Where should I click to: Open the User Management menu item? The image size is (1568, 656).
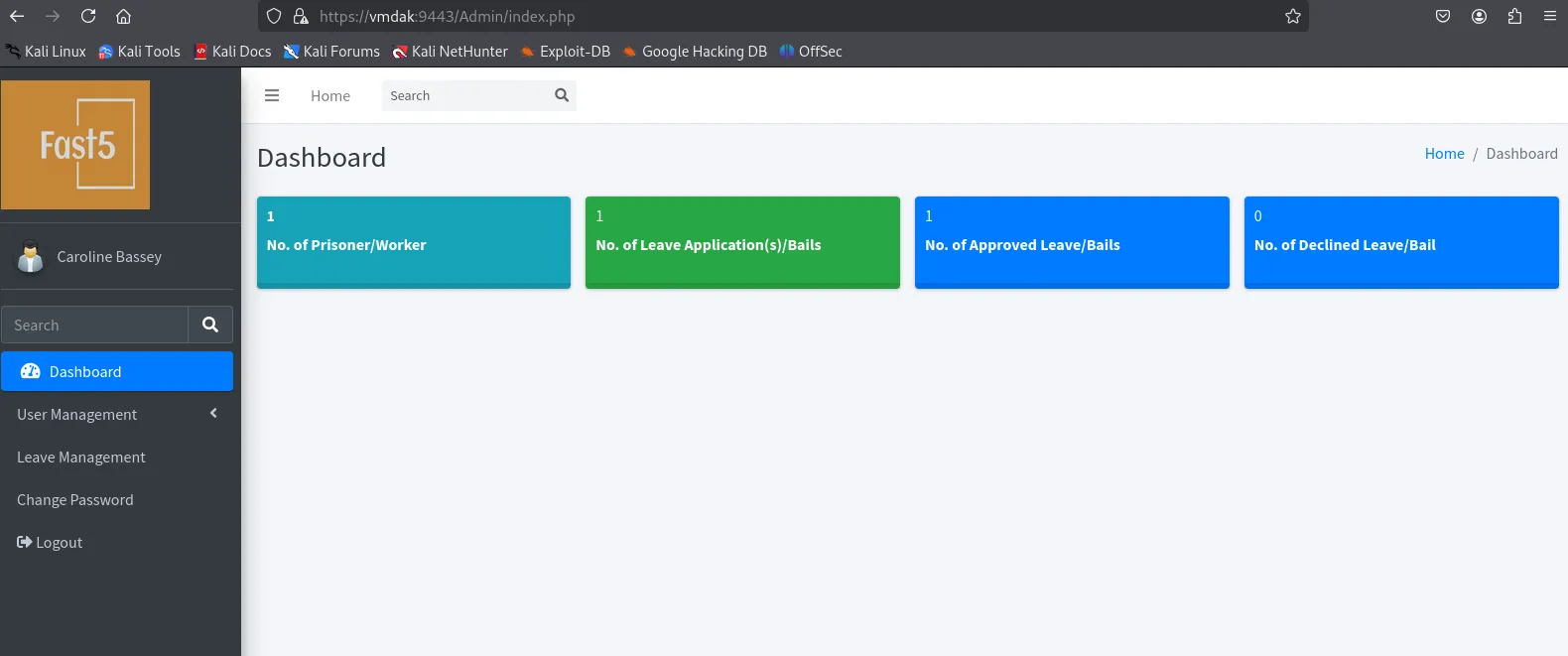point(117,414)
